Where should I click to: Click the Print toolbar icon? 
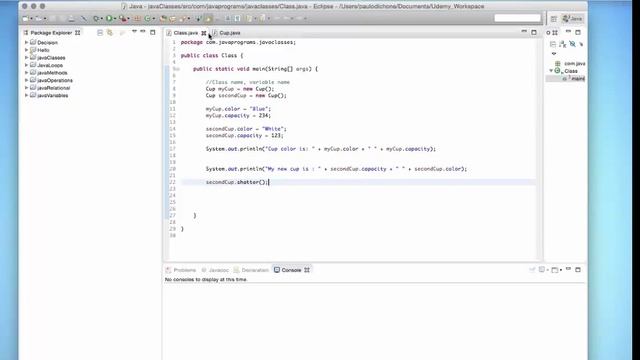71,18
